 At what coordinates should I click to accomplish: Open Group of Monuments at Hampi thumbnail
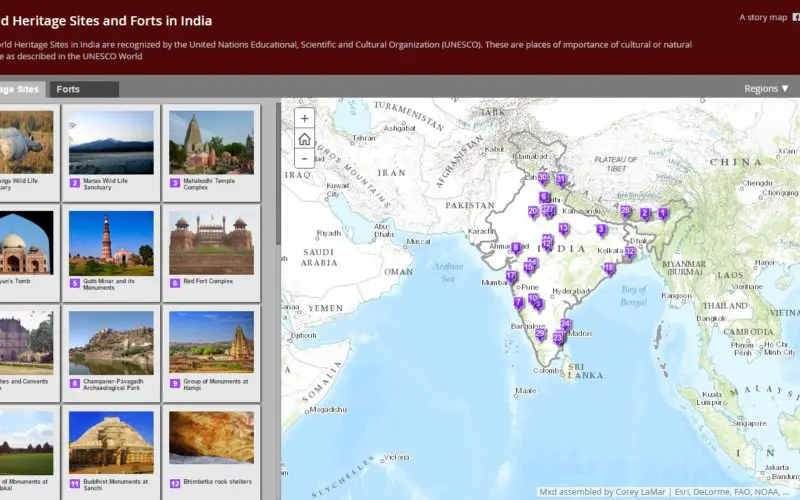pos(211,343)
